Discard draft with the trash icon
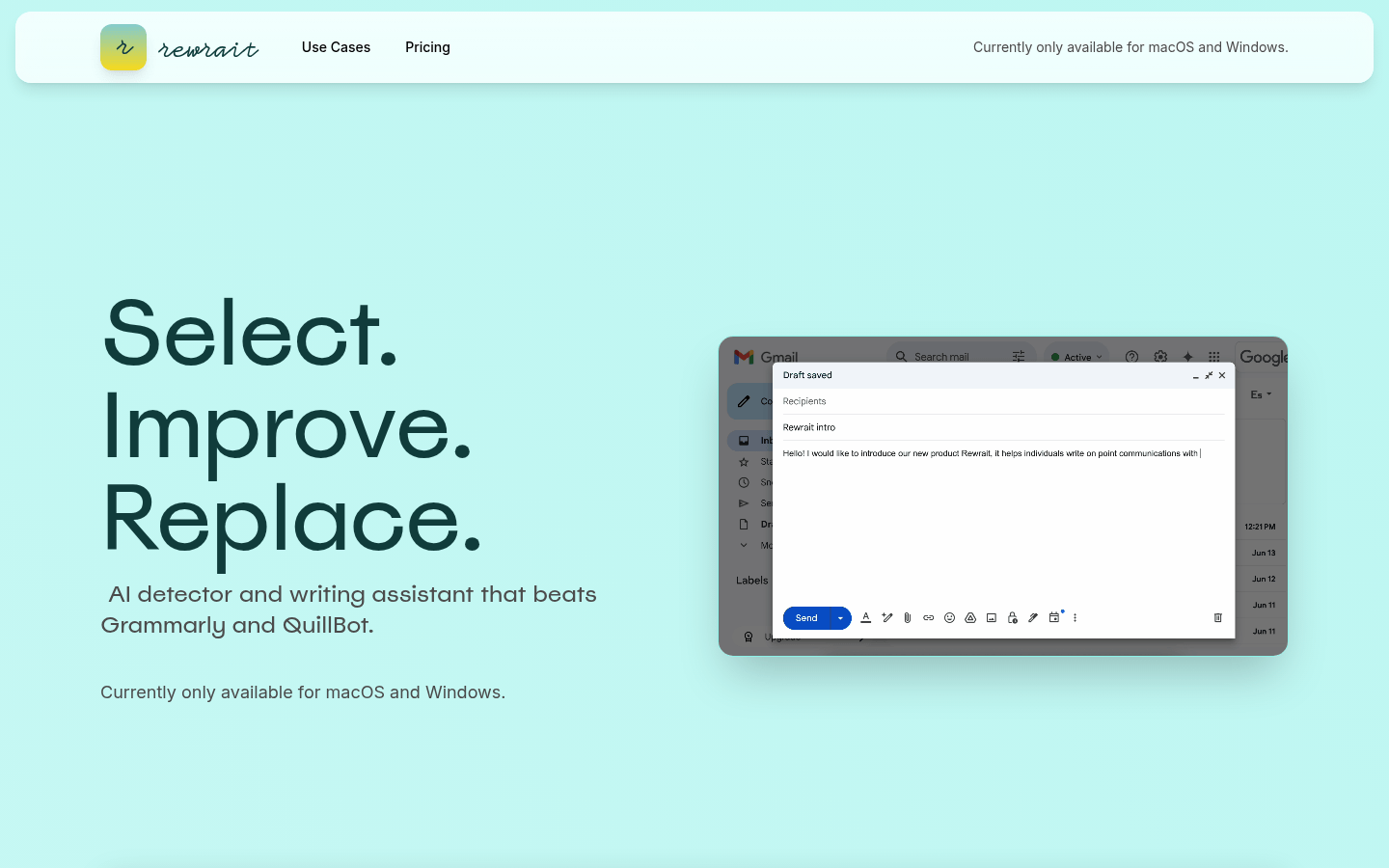The height and width of the screenshot is (868, 1389). coord(1217,618)
